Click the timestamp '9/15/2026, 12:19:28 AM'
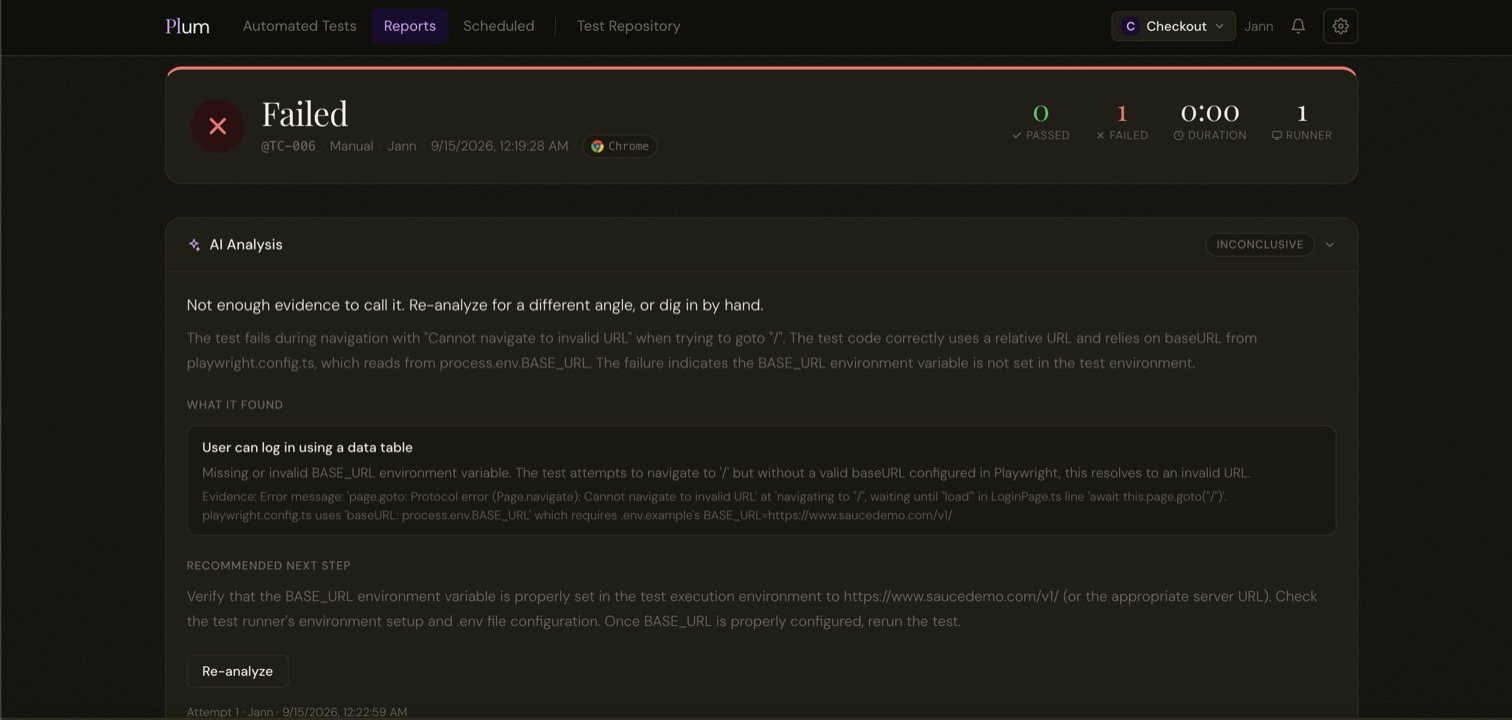Screen dimensions: 1512x720 [x=499, y=146]
